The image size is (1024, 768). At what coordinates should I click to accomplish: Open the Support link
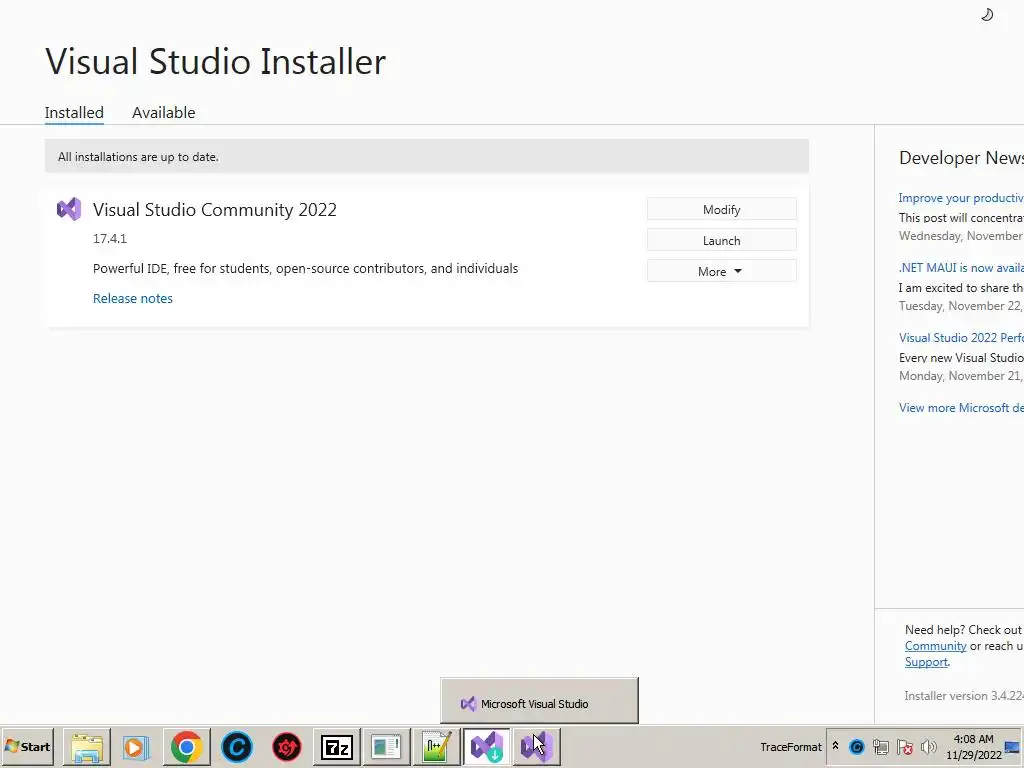click(926, 662)
